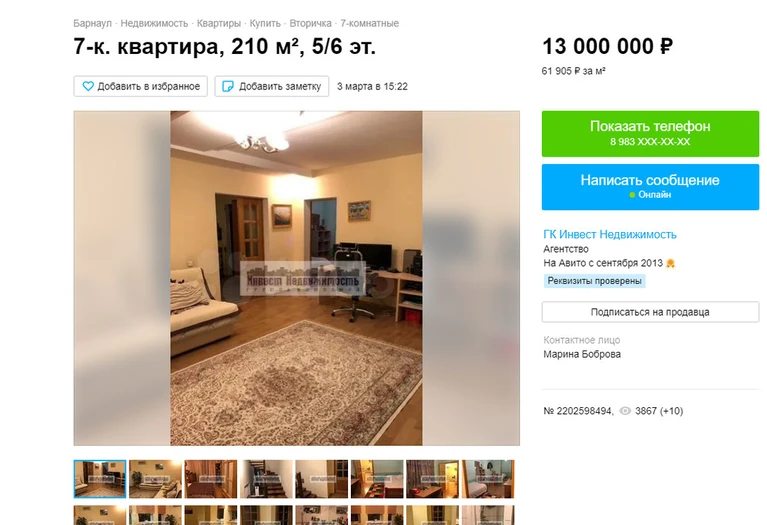Click Написать сообщение blue button
This screenshot has height=525, width=767.
click(x=650, y=187)
